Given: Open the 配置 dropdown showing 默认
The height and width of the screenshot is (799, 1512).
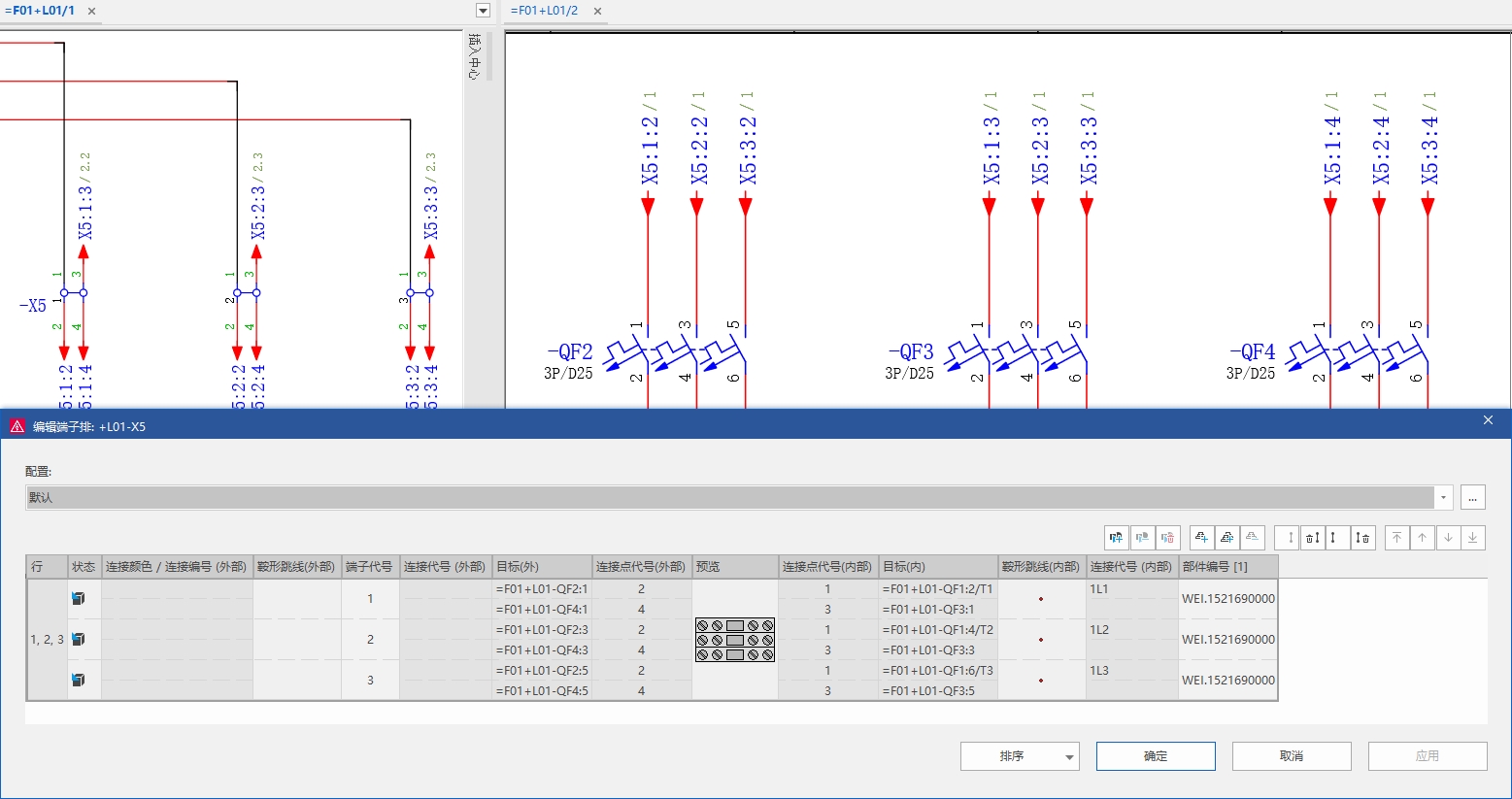Looking at the screenshot, I should pos(1443,497).
